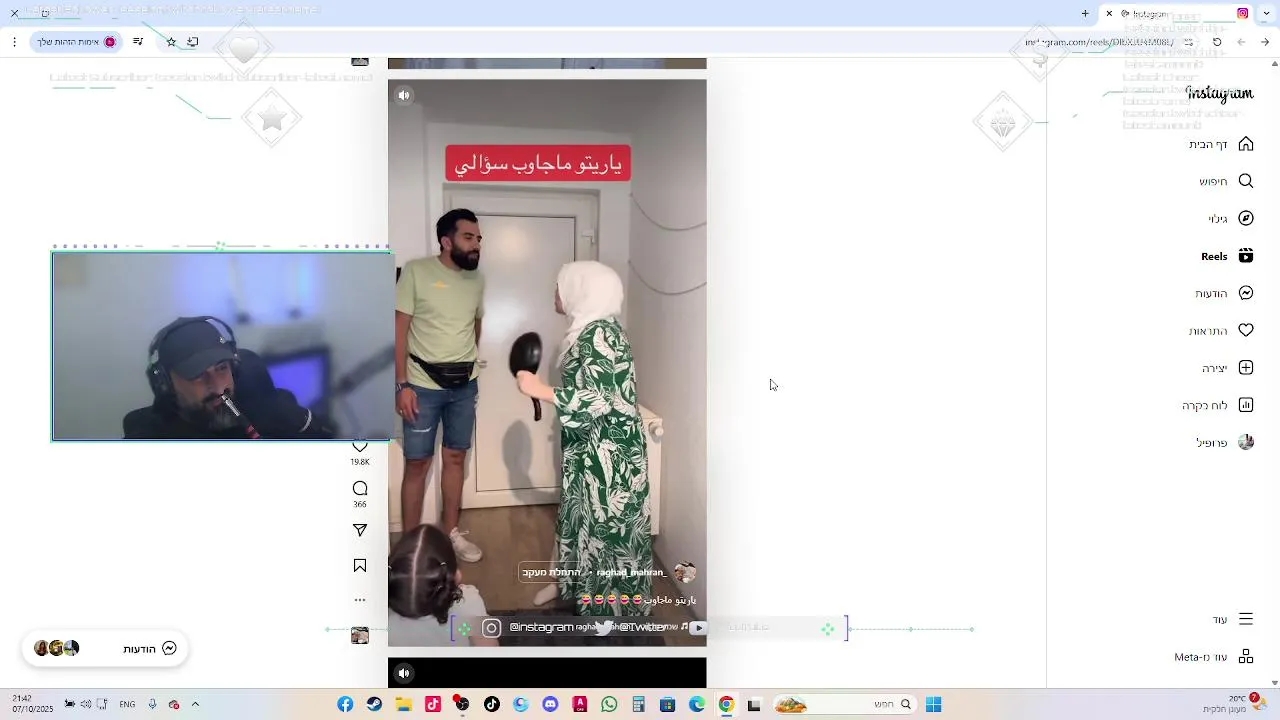Open the system volume tray icon
This screenshot has height=720, width=1280.
[85, 704]
